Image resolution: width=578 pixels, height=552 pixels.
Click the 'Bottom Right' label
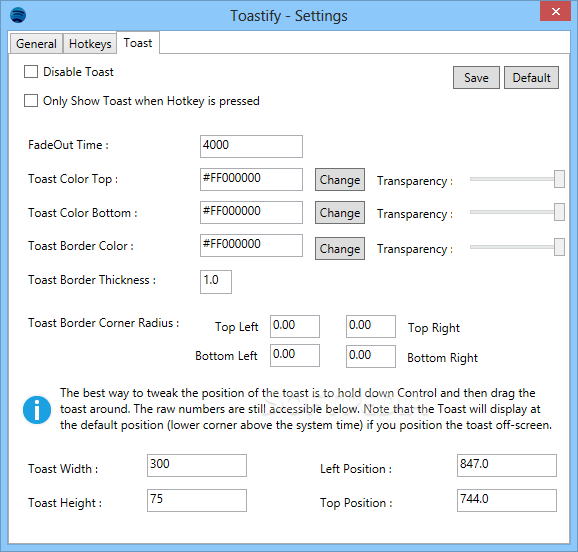[x=442, y=358]
